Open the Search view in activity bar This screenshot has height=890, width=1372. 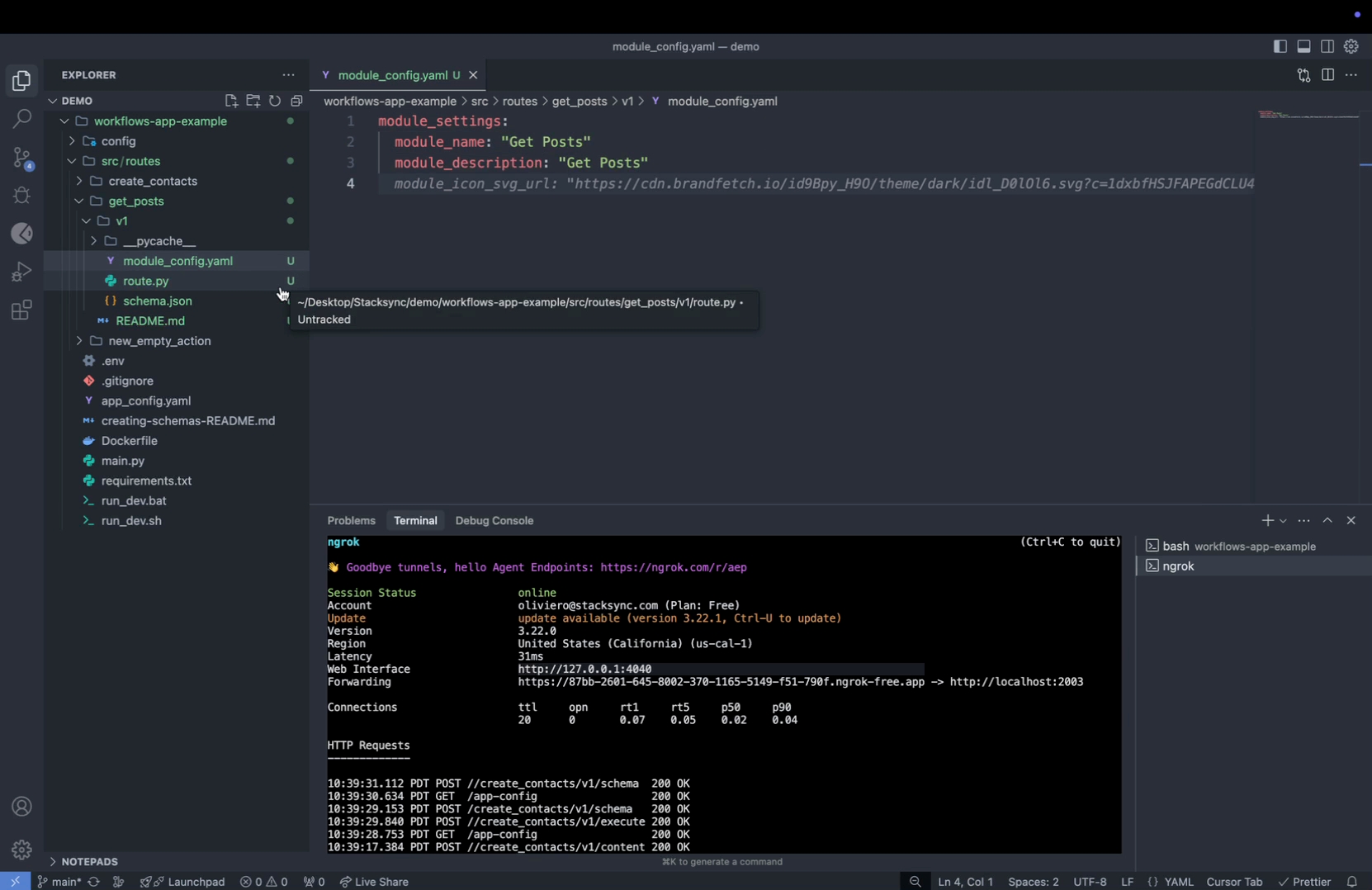pos(22,119)
